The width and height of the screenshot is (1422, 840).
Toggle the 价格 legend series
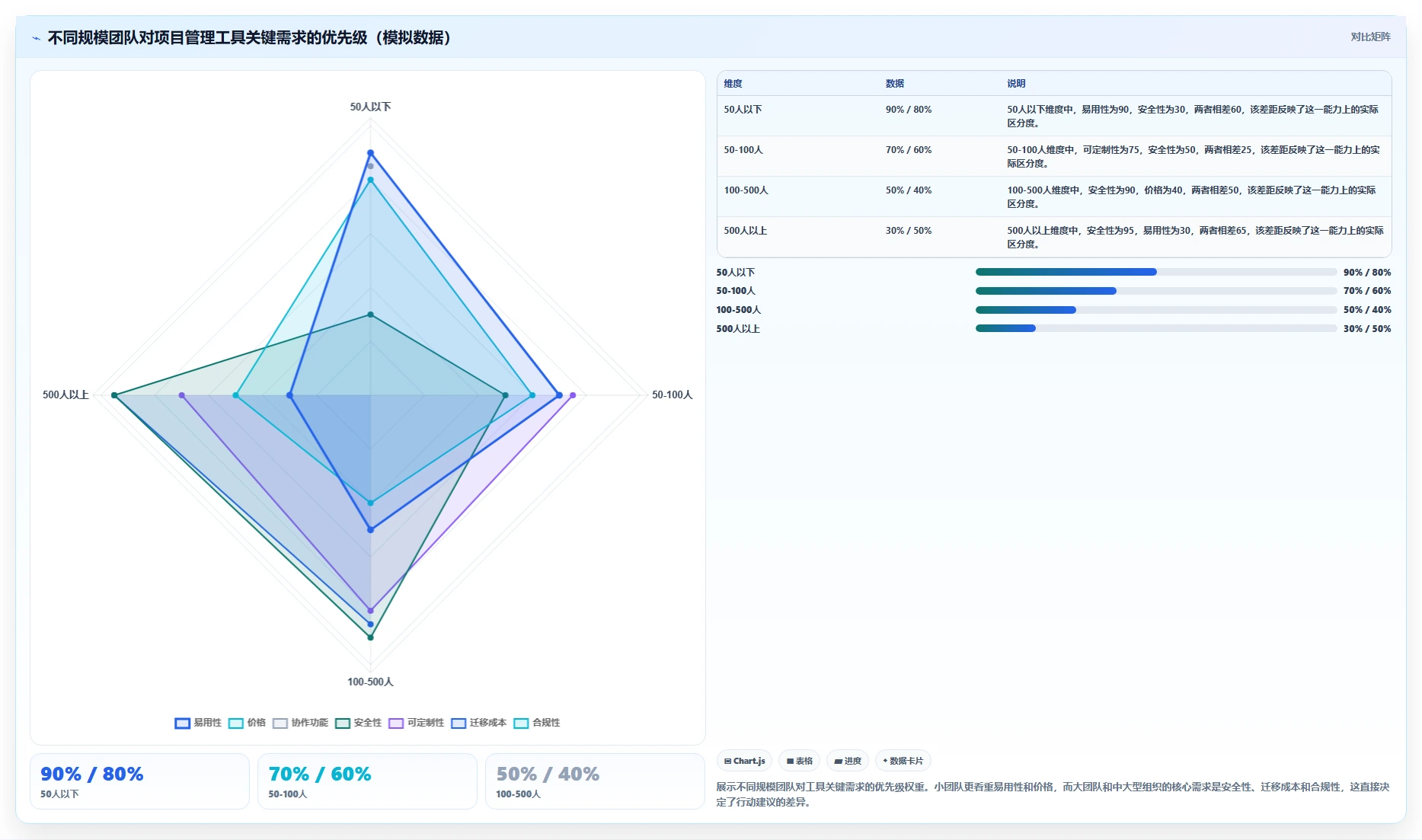[x=248, y=723]
